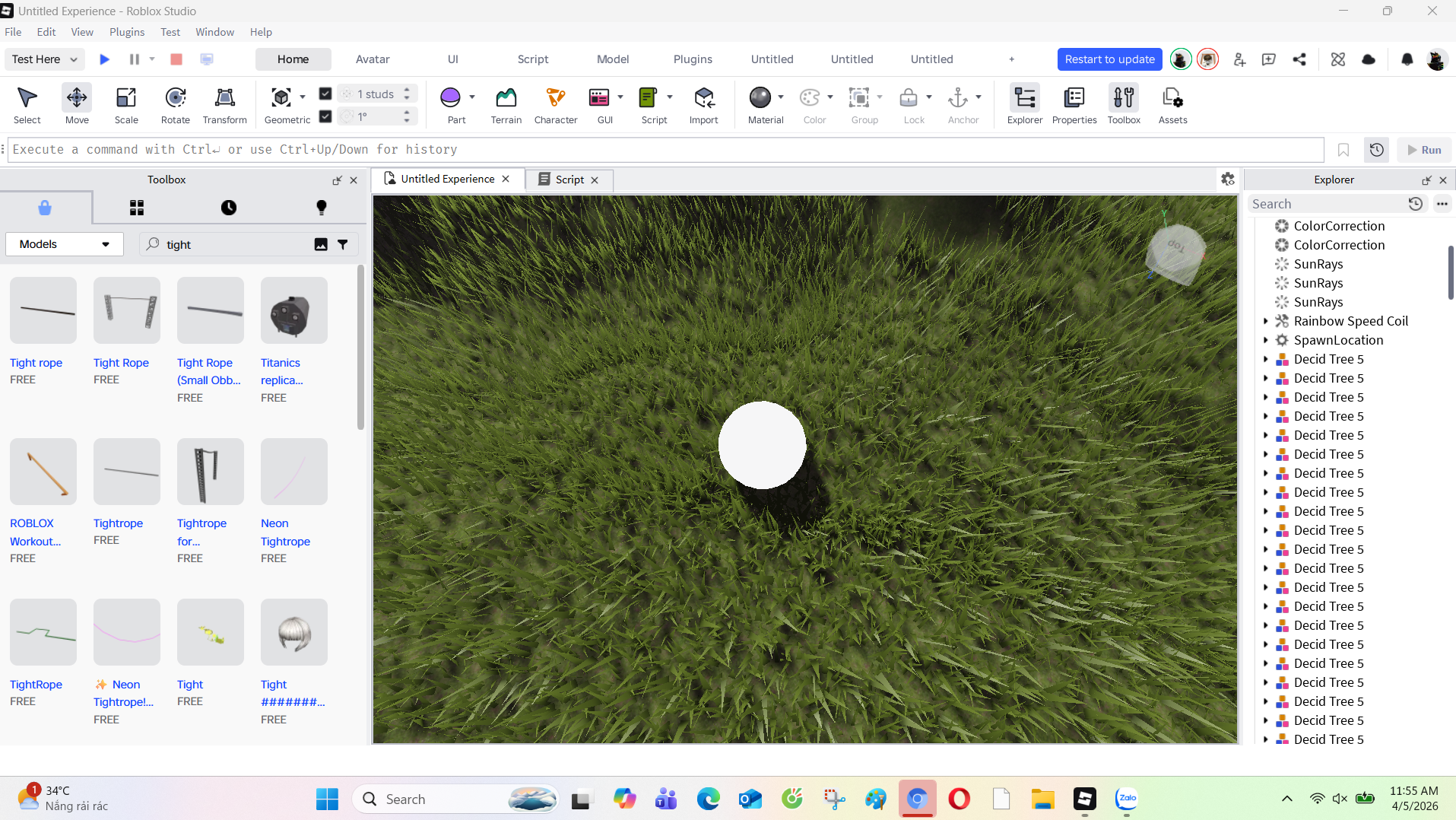The image size is (1456, 820).
Task: Click the Import 3D icon
Action: pos(703,104)
